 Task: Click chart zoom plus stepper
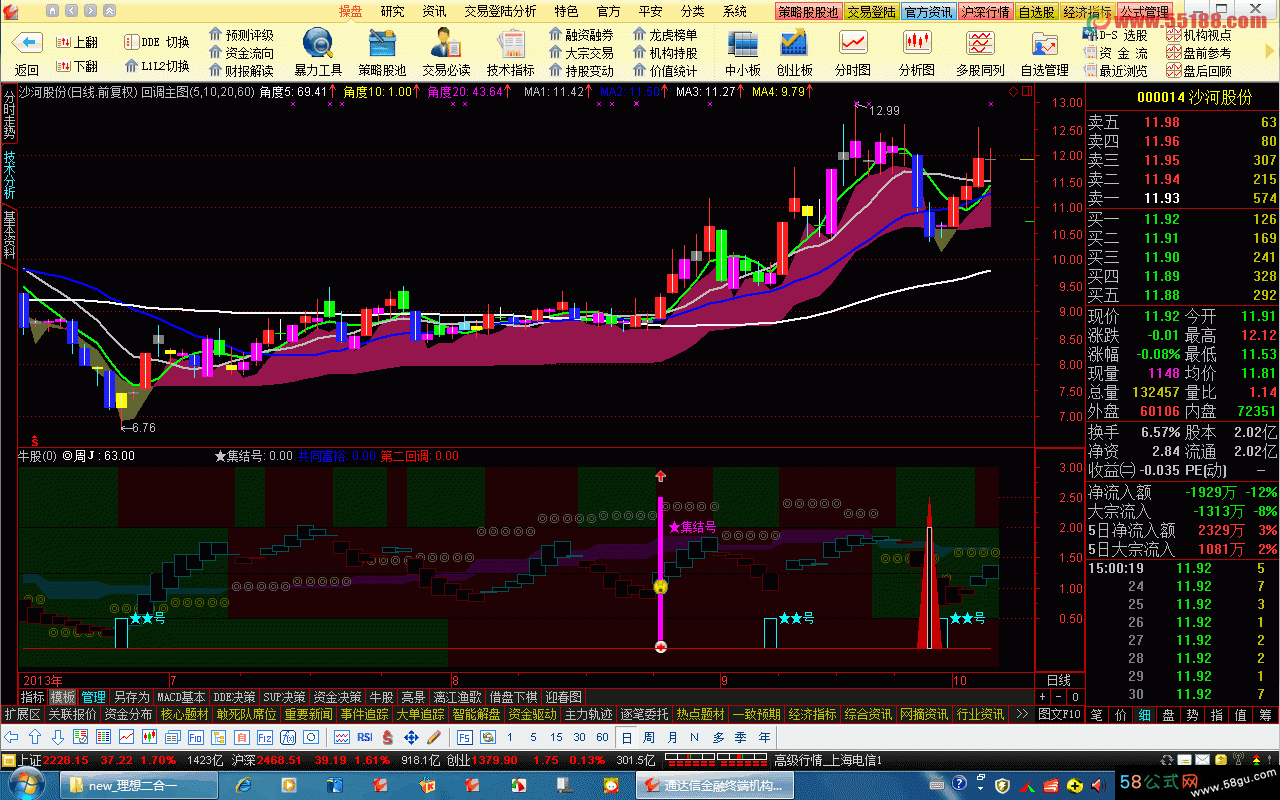coord(1043,697)
